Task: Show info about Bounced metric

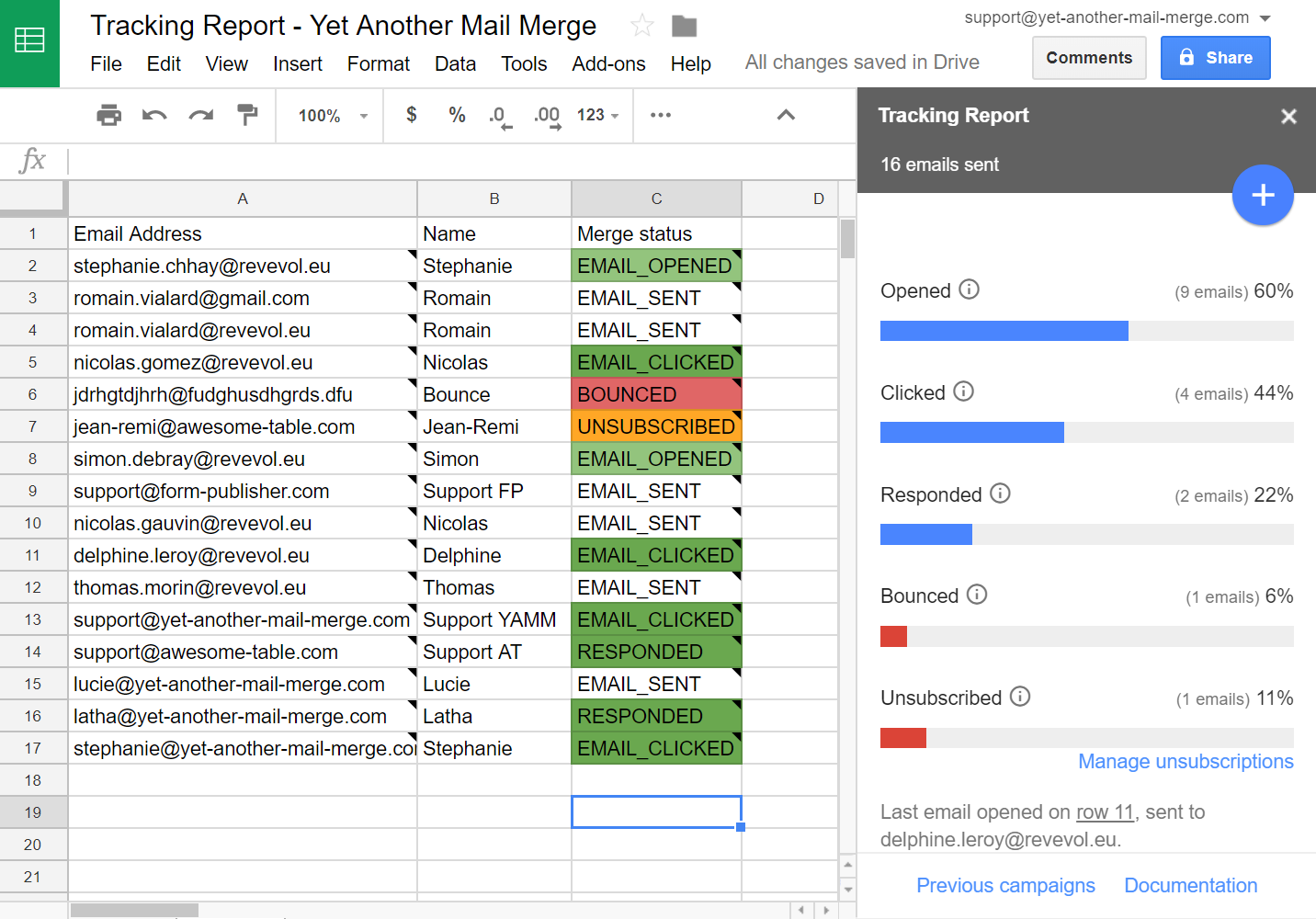Action: [977, 595]
